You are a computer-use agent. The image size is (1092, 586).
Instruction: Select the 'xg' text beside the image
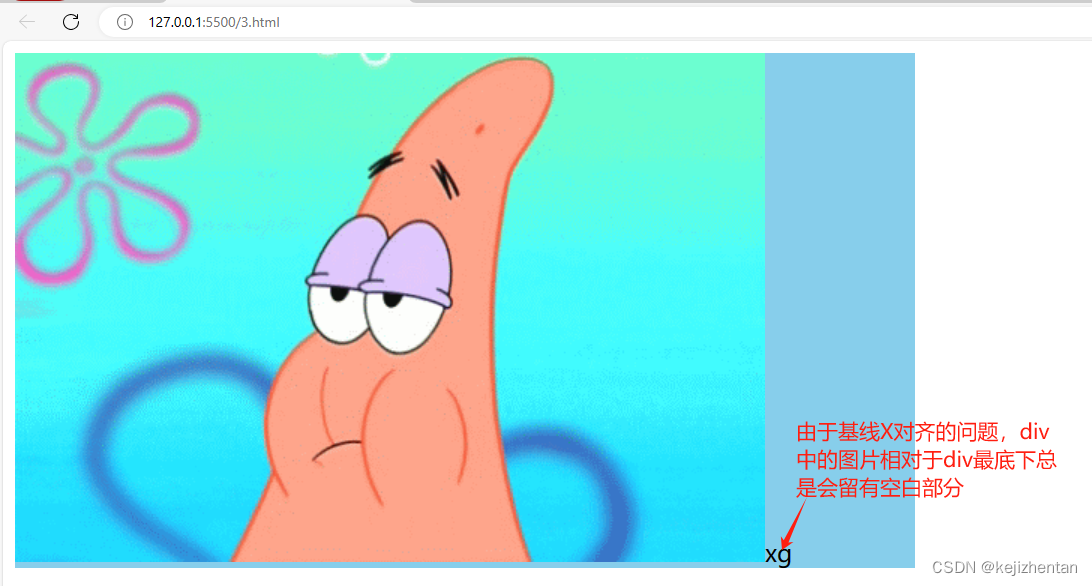(778, 555)
